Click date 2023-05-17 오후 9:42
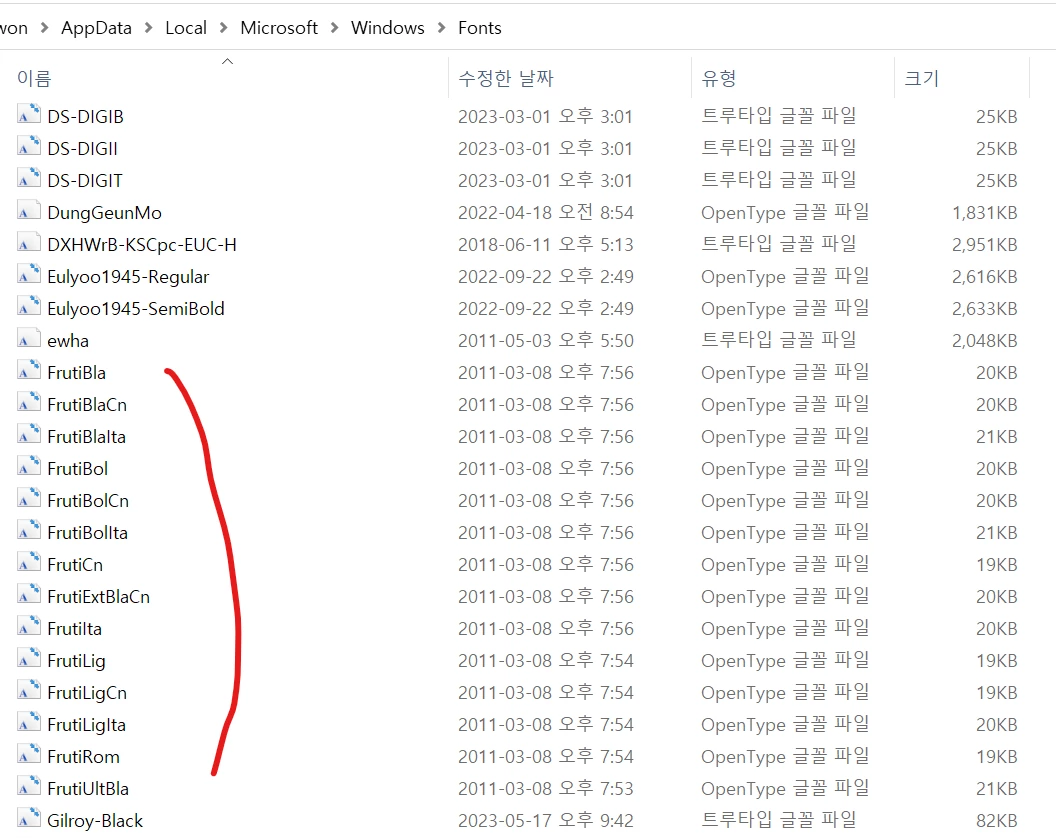The image size is (1056, 838). point(546,820)
